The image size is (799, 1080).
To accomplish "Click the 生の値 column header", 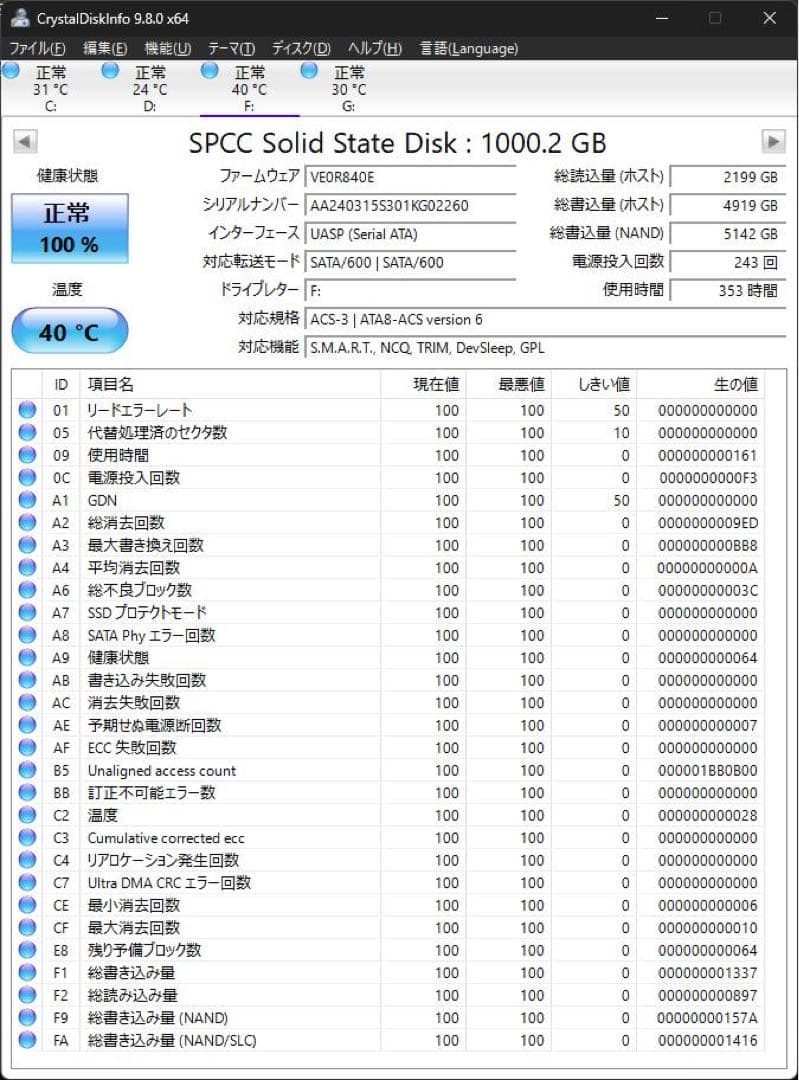I will point(700,384).
